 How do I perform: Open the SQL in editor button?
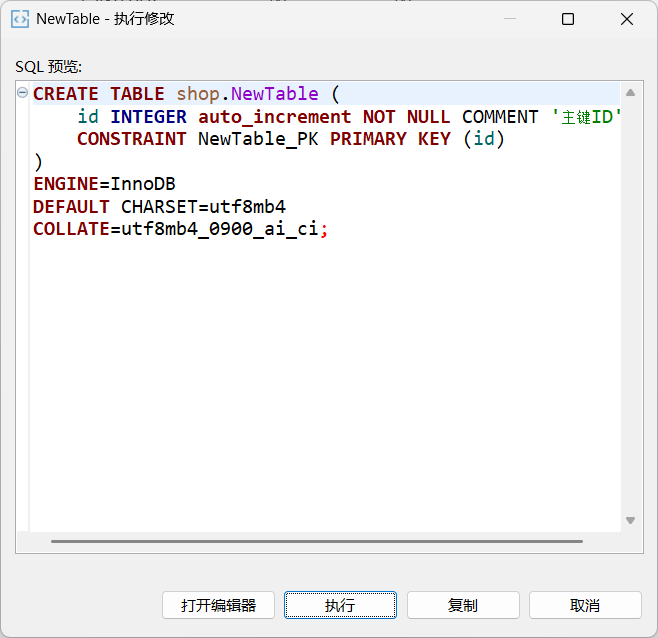tap(218, 605)
